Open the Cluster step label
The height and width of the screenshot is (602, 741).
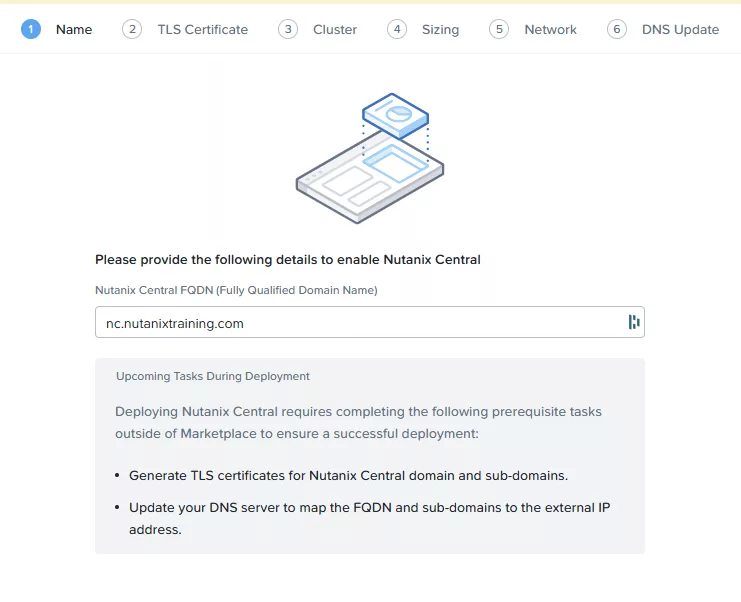[335, 30]
